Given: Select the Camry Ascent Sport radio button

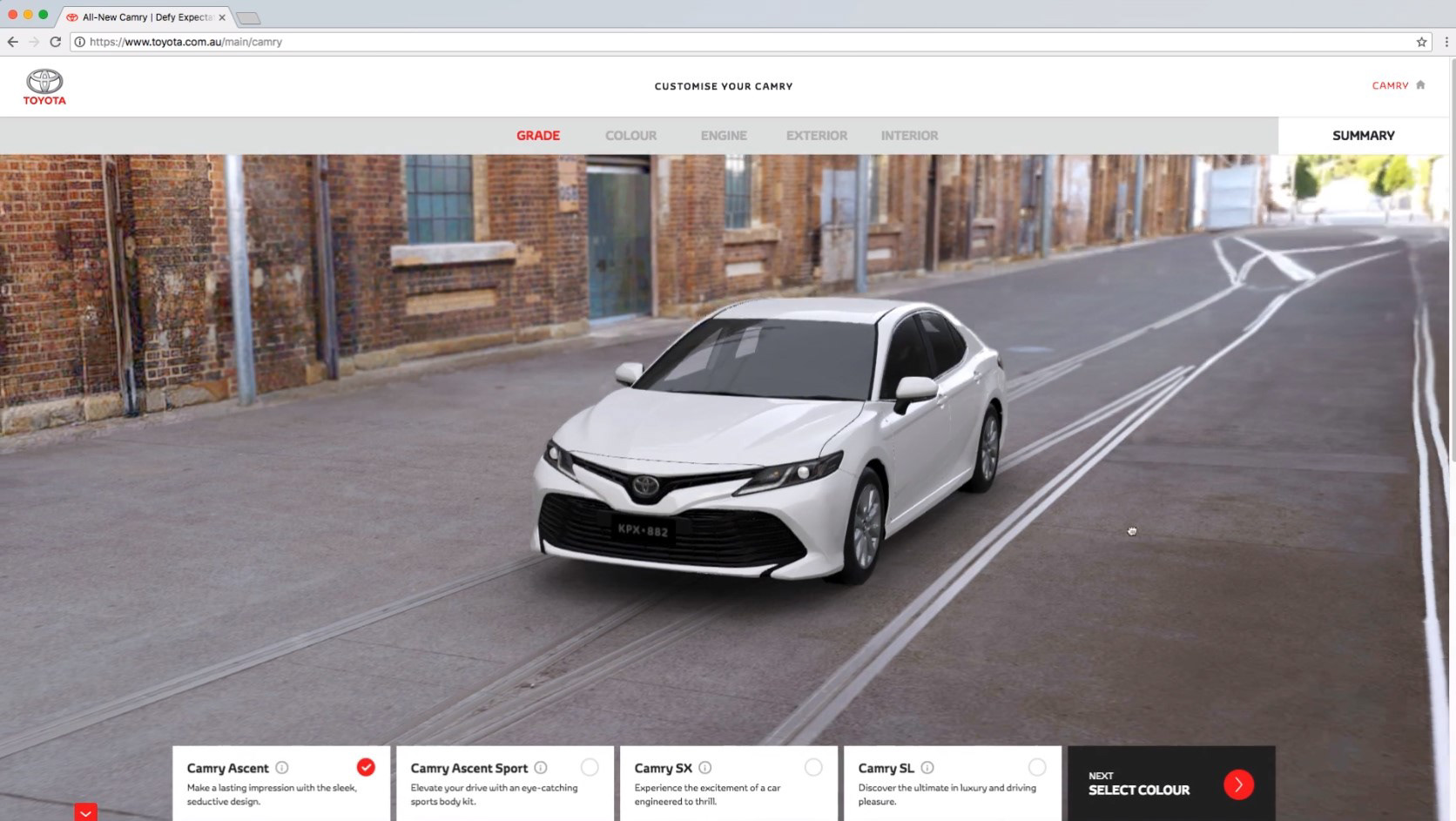Looking at the screenshot, I should click(x=590, y=767).
